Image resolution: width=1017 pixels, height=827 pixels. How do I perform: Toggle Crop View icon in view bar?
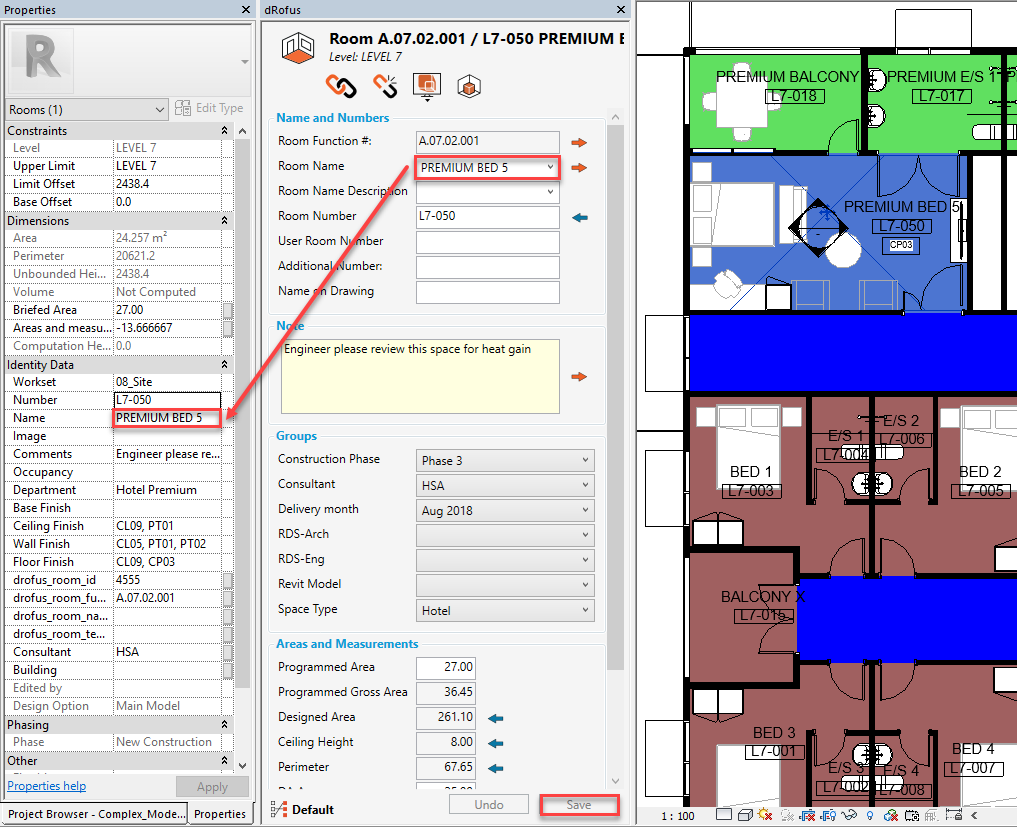coord(806,815)
